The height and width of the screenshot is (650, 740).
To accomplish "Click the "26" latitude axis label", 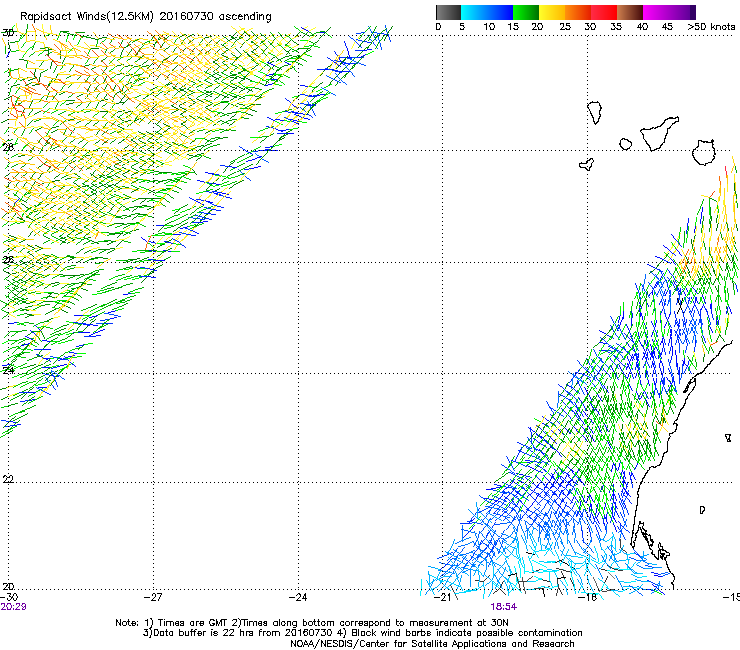I will click(8, 260).
